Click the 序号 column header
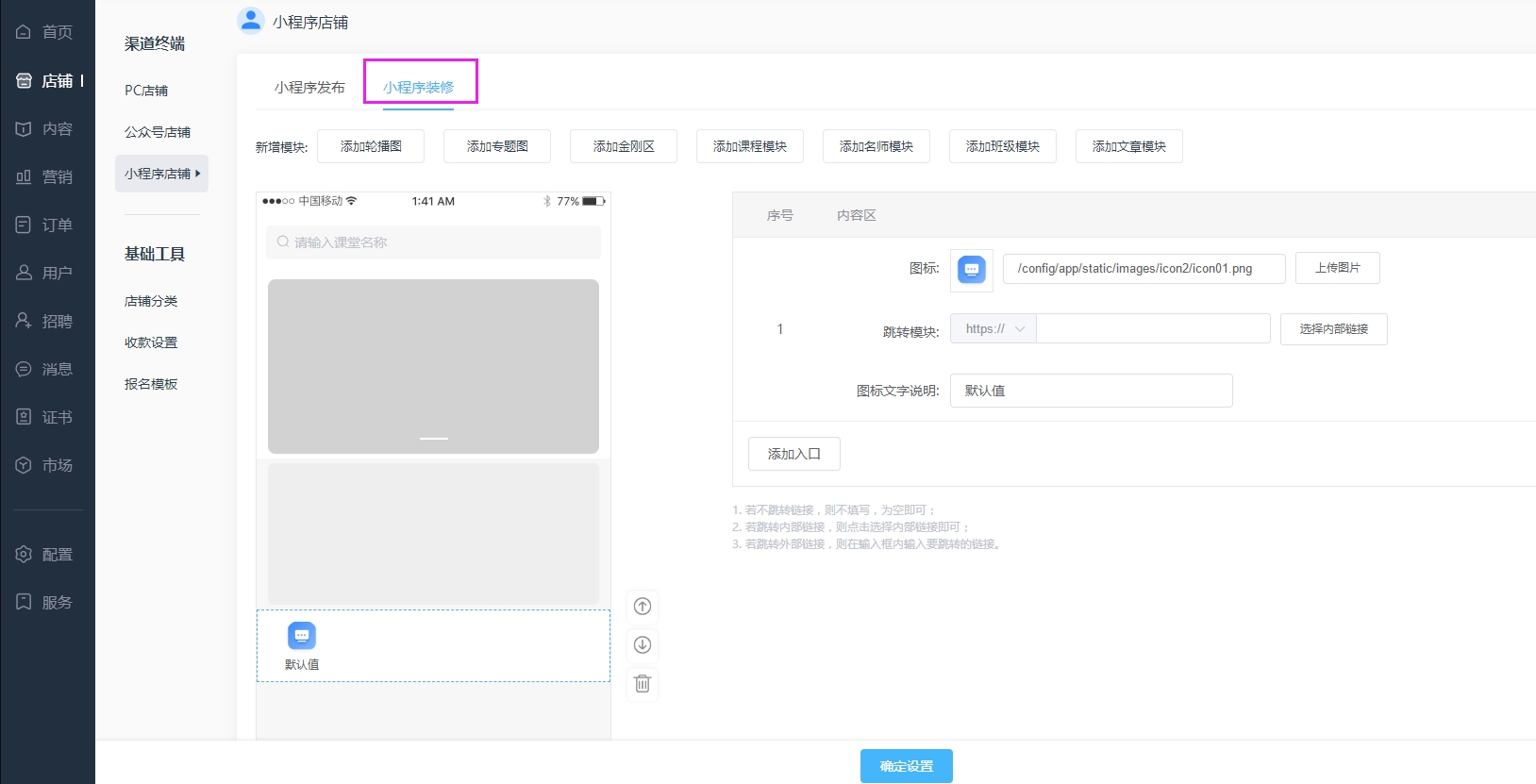The image size is (1536, 784). [780, 215]
